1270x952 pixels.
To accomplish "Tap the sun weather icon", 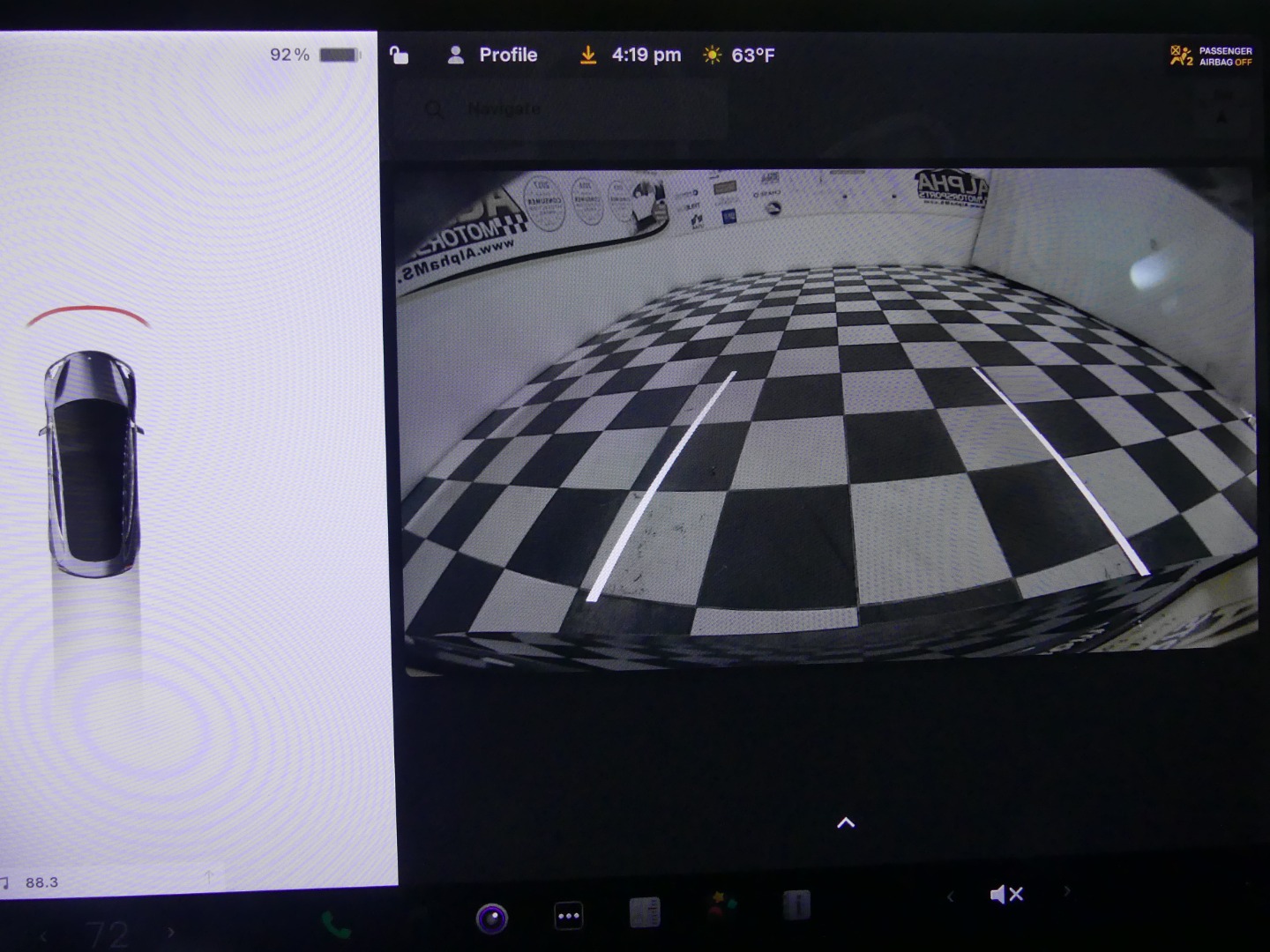I will [712, 55].
